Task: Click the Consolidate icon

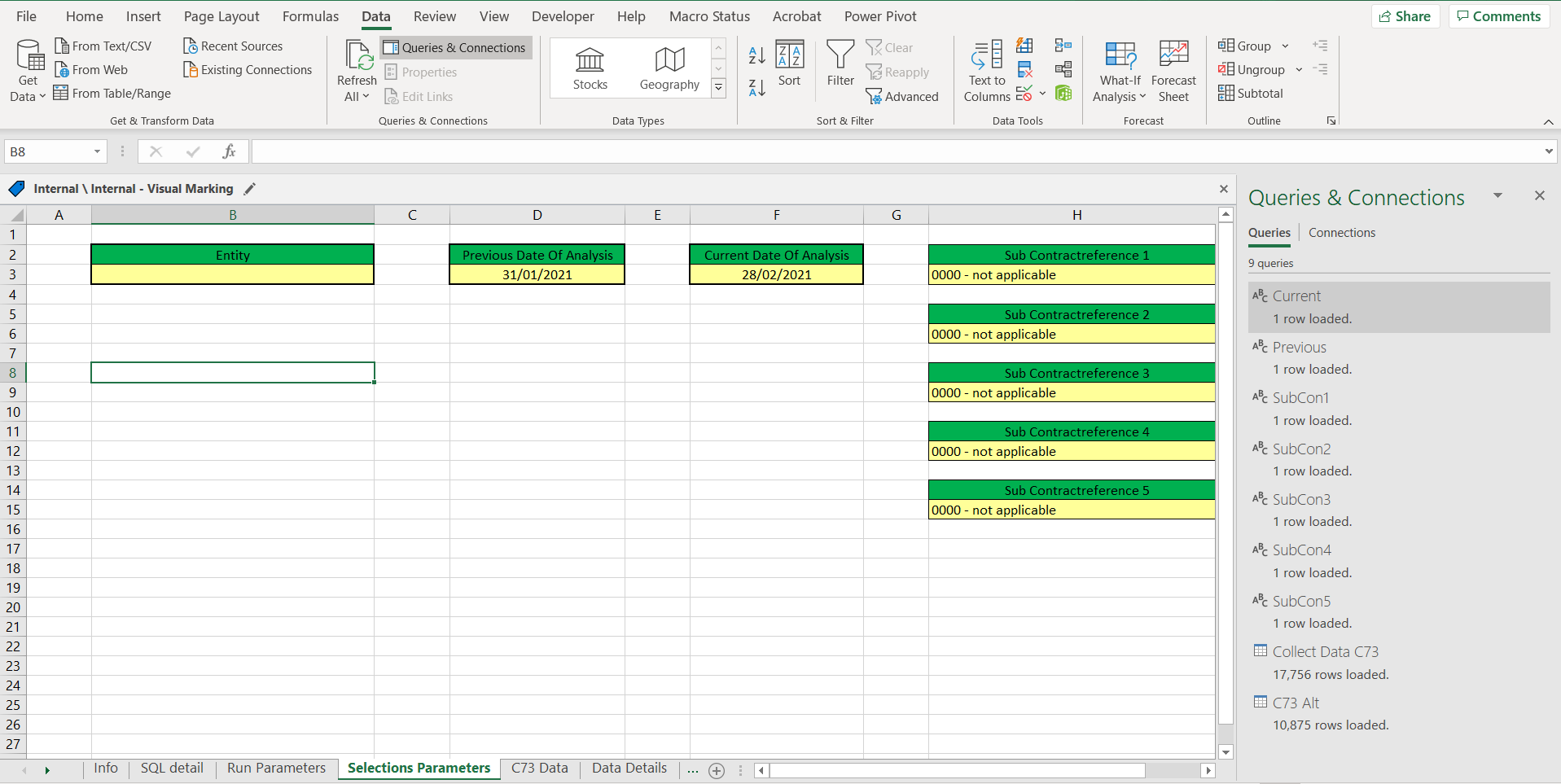Action: point(1063,46)
